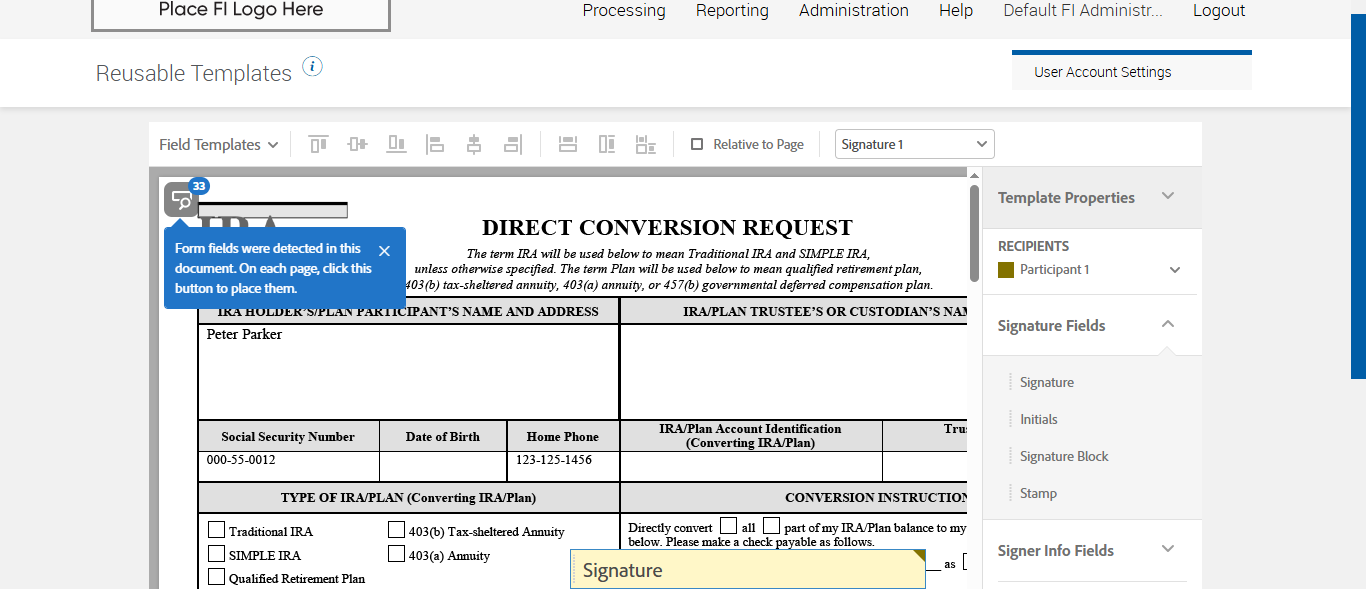Open the Administration menu
This screenshot has width=1366, height=589.
tap(853, 11)
